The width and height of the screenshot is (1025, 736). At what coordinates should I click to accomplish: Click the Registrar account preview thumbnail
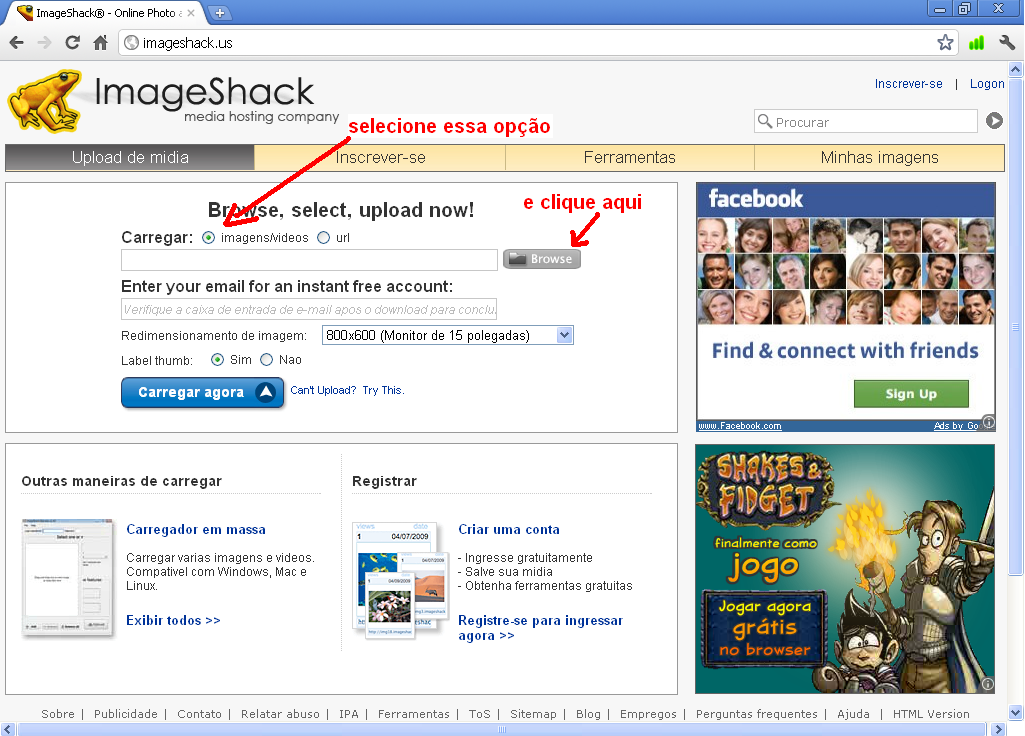[400, 579]
